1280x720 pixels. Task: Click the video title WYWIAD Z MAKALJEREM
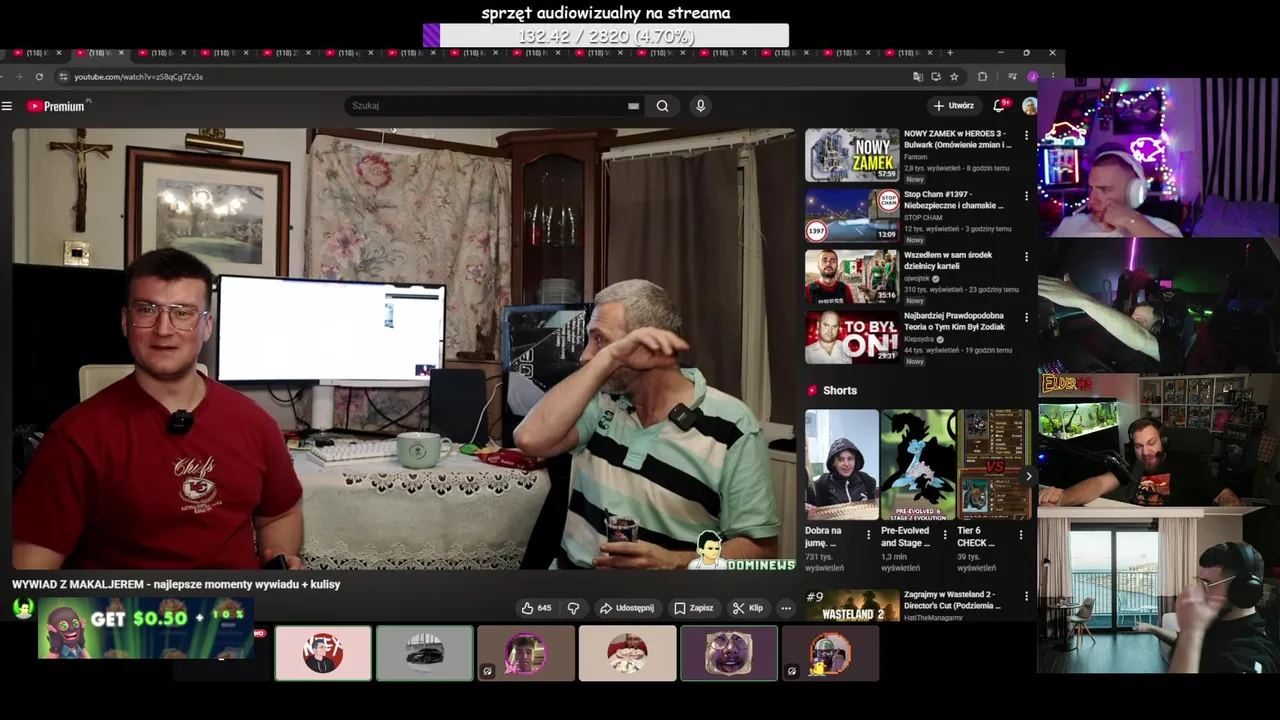176,584
